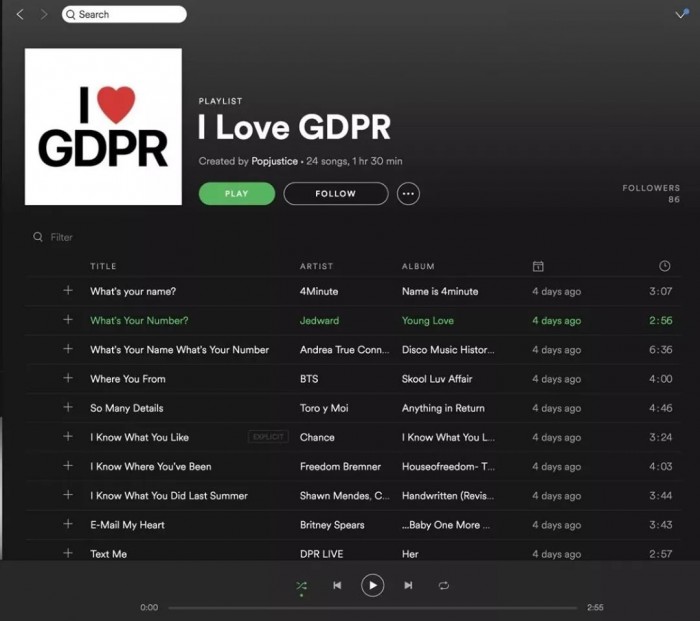Open artist 4Minute
Image resolution: width=700 pixels, height=621 pixels.
(x=319, y=292)
